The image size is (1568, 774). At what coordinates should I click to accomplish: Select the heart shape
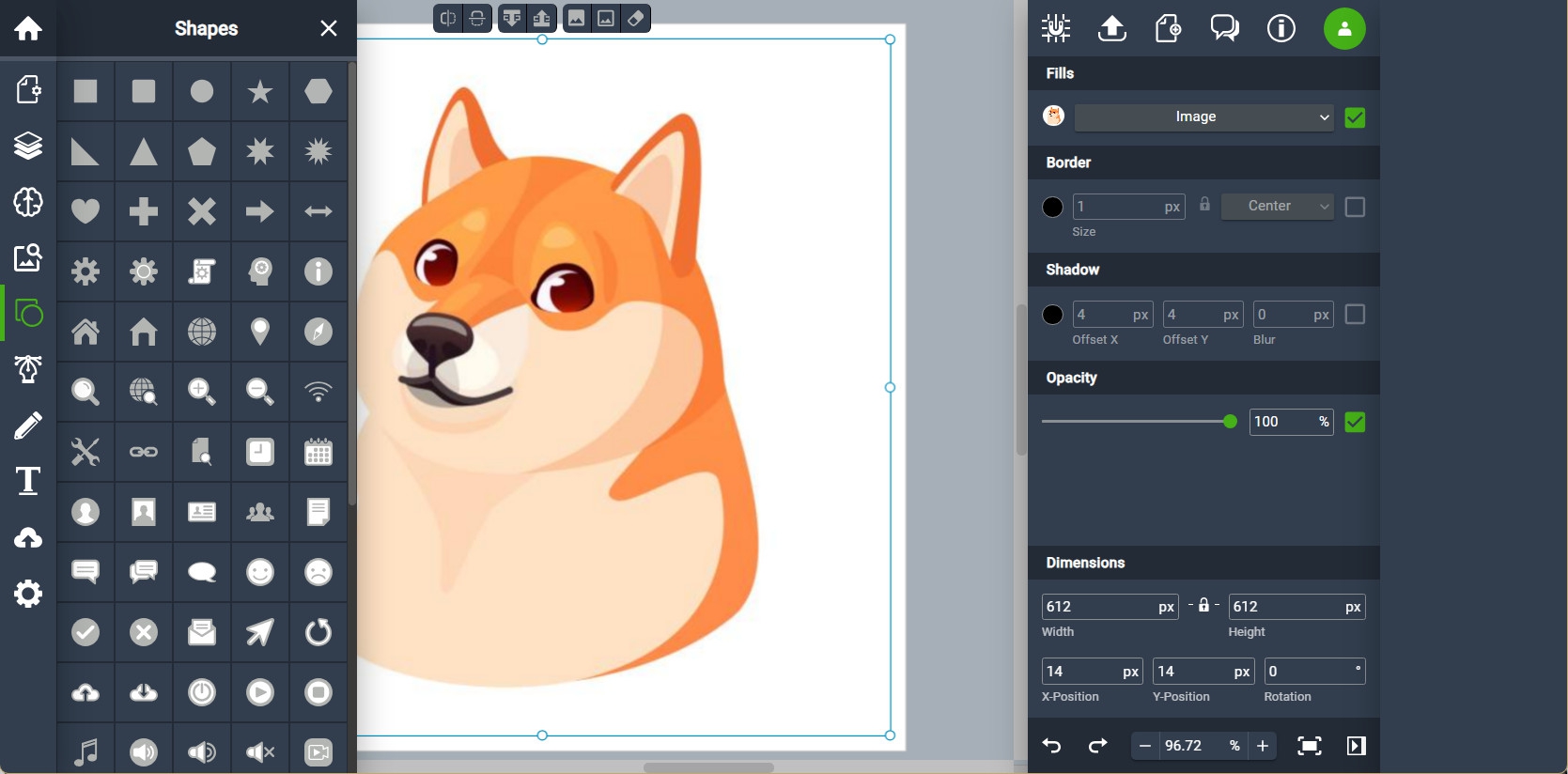click(85, 211)
